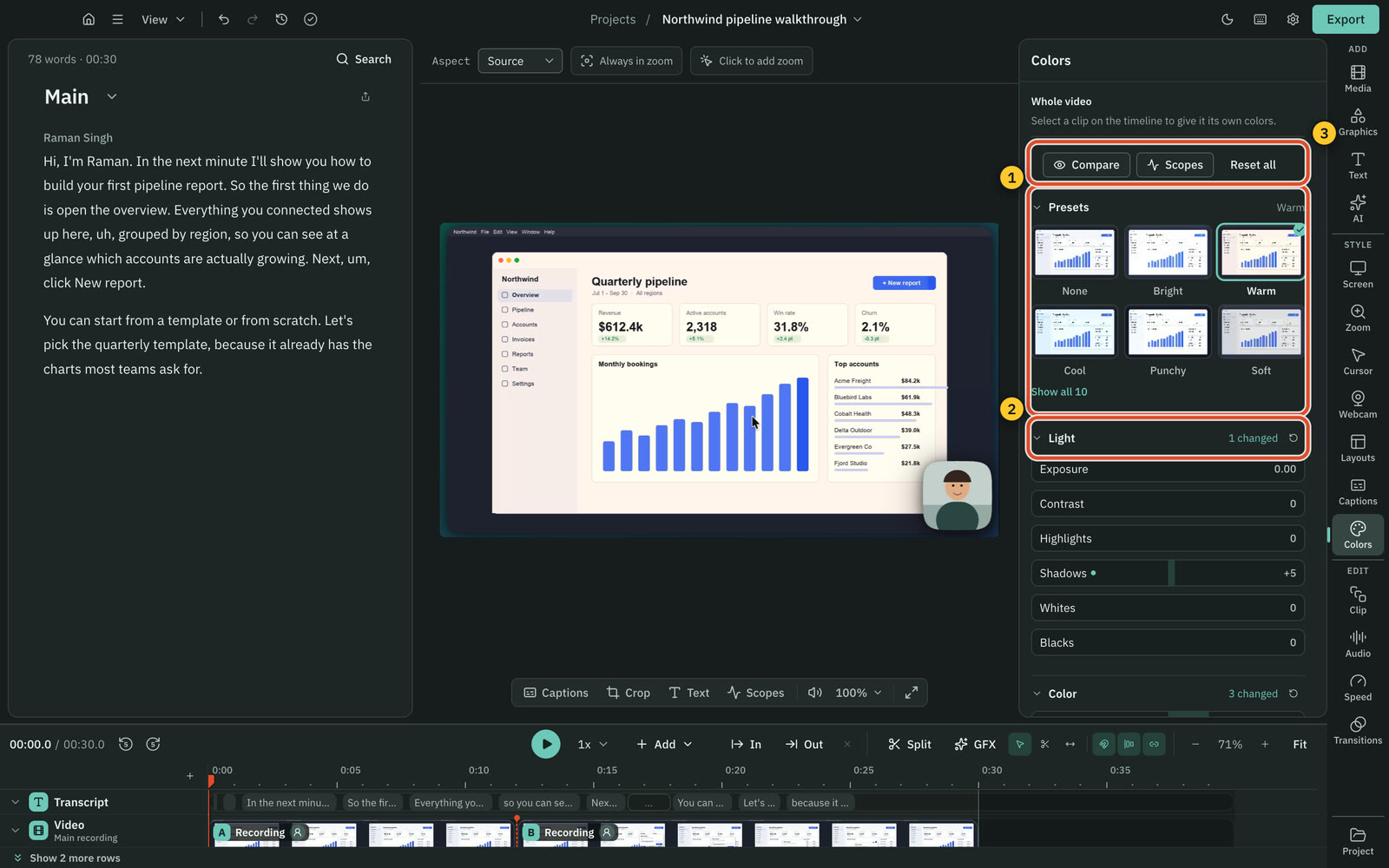Image resolution: width=1389 pixels, height=868 pixels.
Task: Open the Cursor style panel
Action: tap(1358, 361)
